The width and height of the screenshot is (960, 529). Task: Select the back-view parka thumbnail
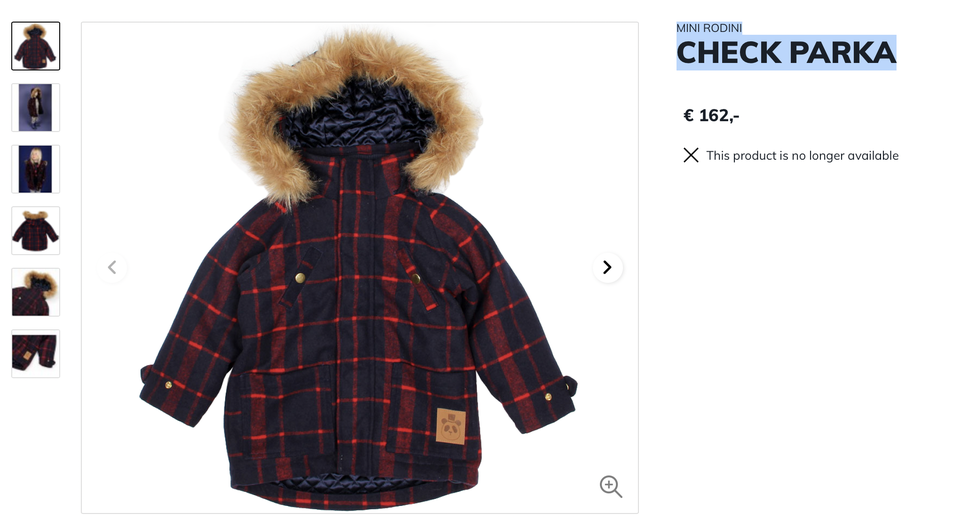36,231
